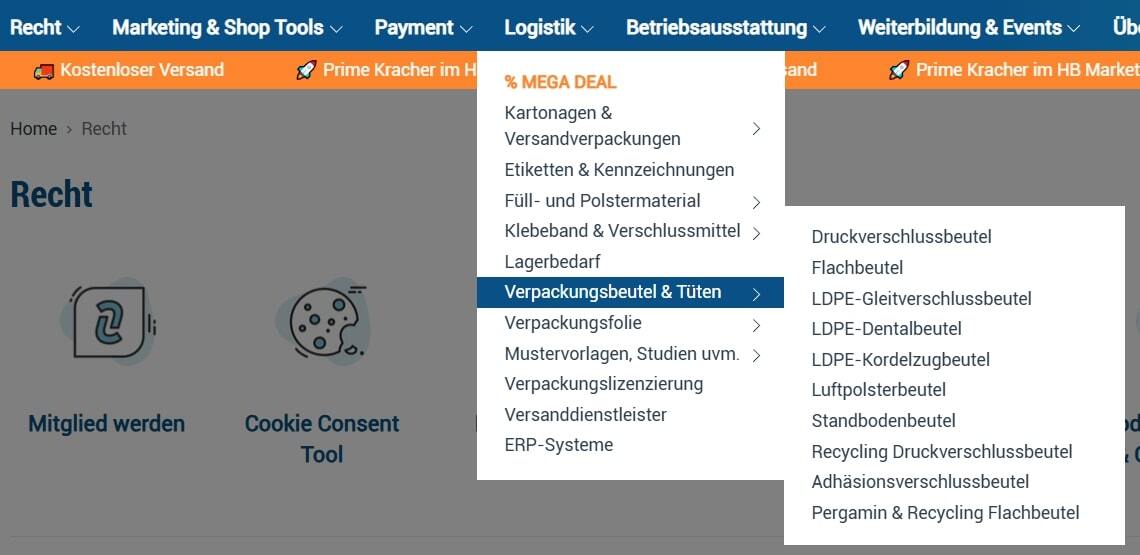Image resolution: width=1140 pixels, height=555 pixels.
Task: Open the Logistik dropdown menu
Action: 548,28
